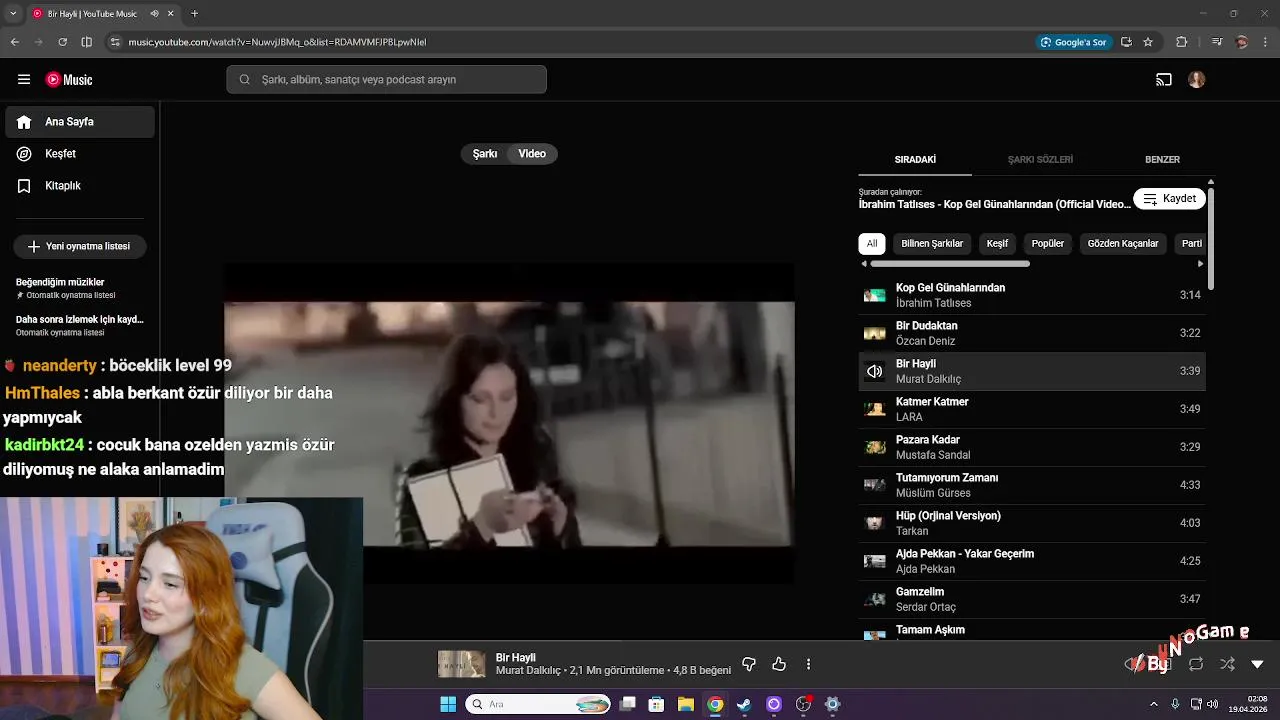Toggle shuffle in the player bar
Image resolution: width=1280 pixels, height=720 pixels.
pos(1227,664)
